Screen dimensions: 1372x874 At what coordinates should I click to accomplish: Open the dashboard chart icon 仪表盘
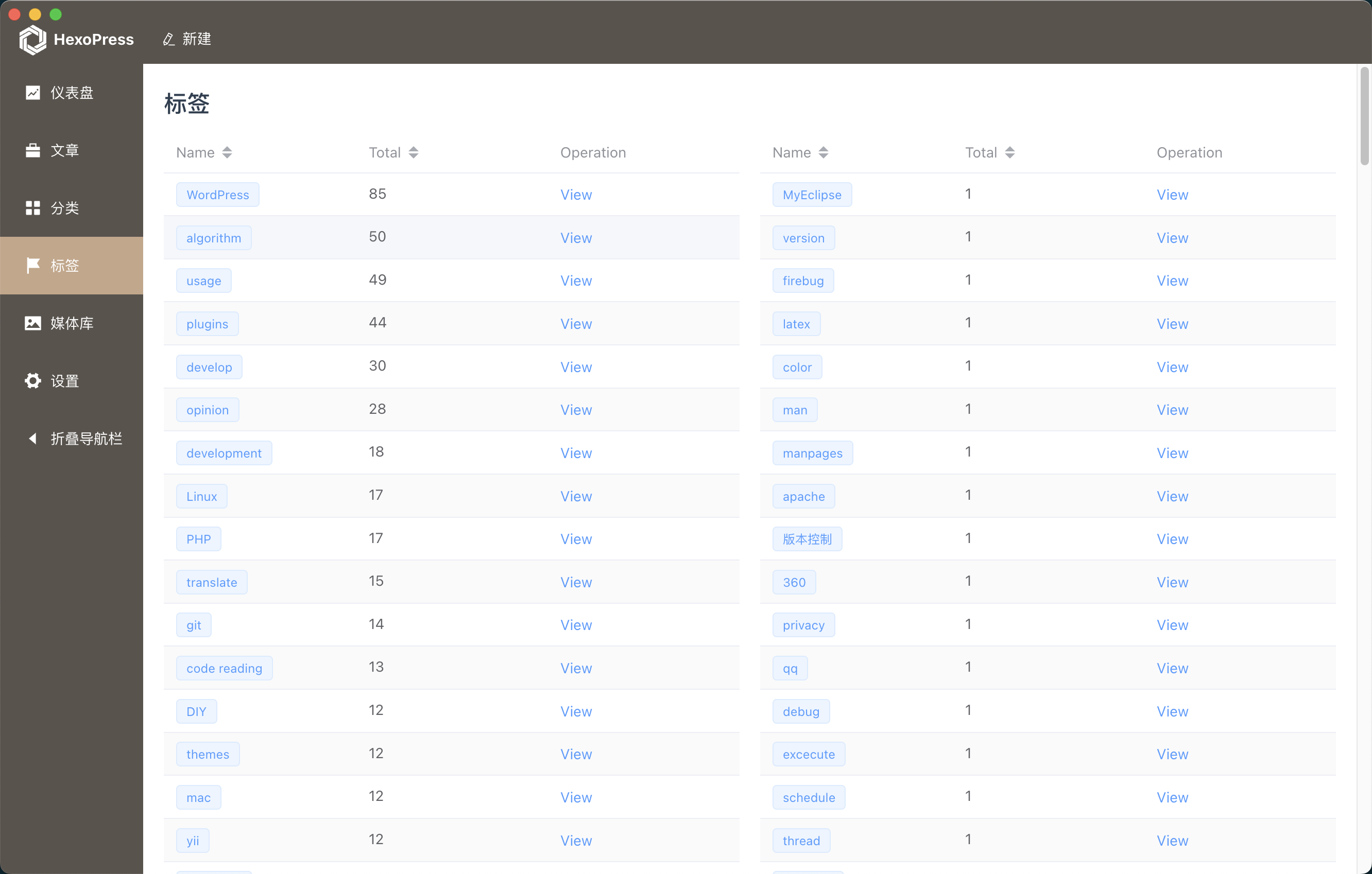pos(33,93)
